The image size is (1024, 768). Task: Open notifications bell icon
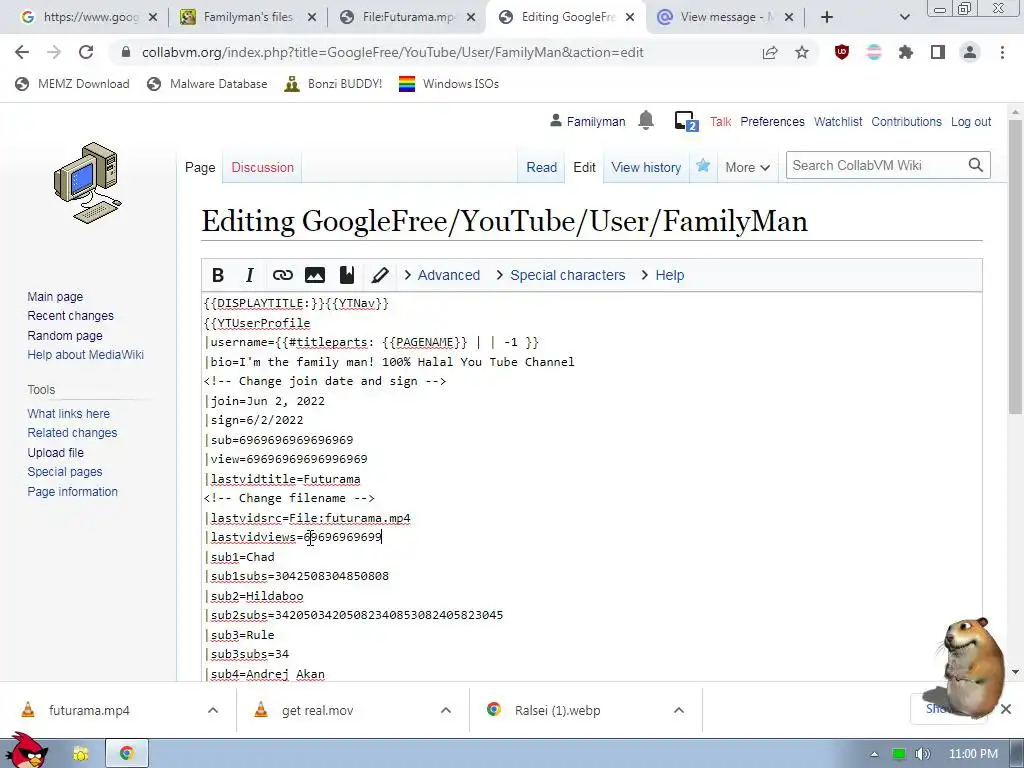coord(646,120)
